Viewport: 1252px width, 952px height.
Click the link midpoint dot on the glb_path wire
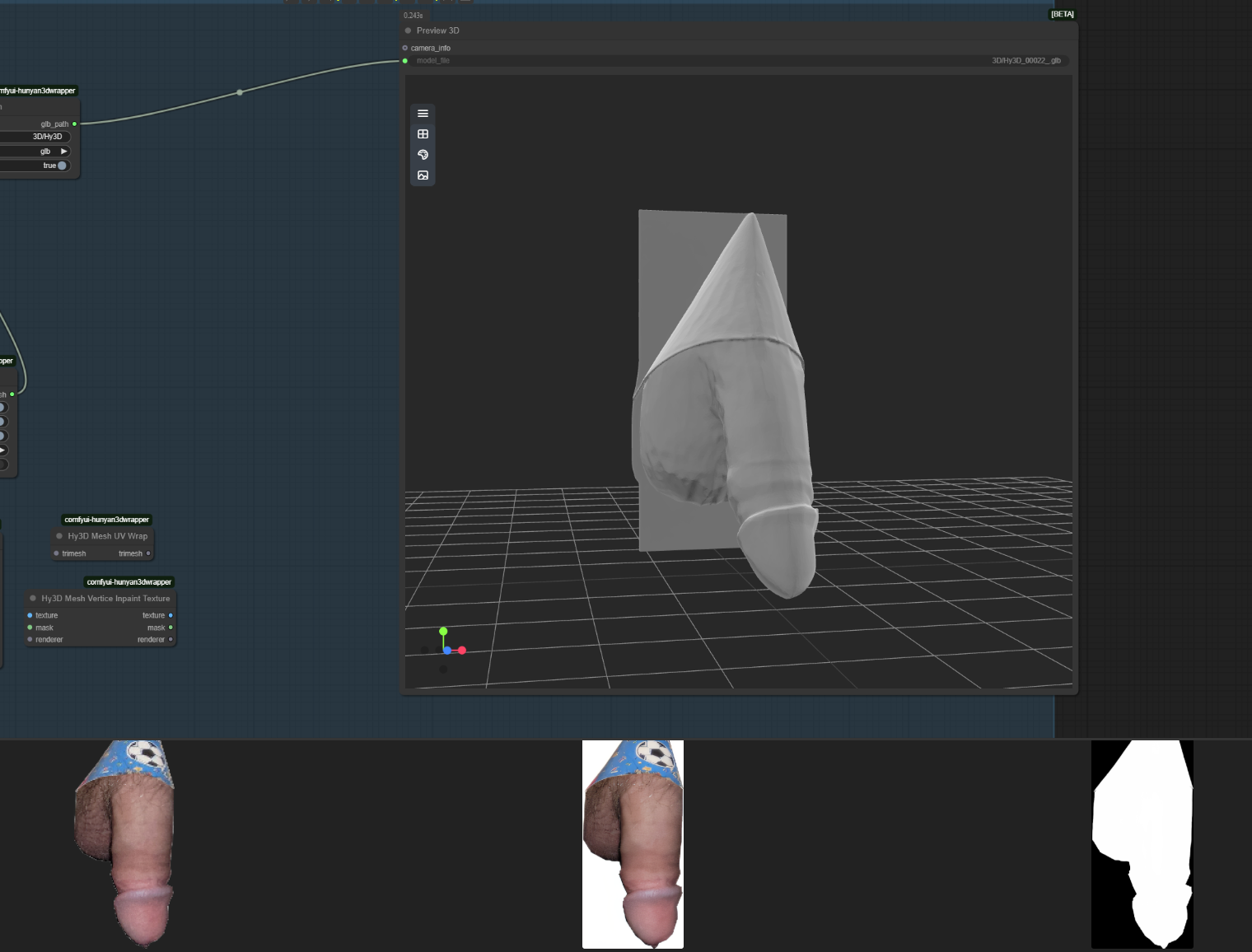point(240,92)
